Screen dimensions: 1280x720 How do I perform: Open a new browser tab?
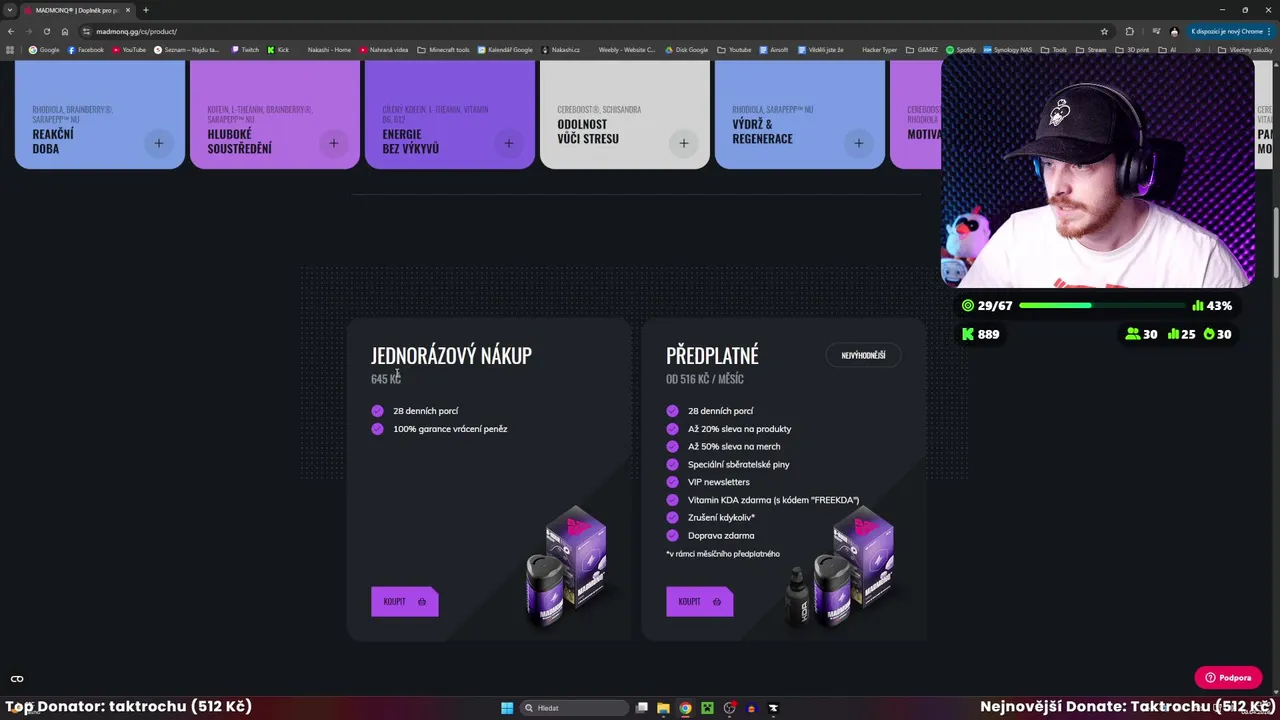click(x=145, y=10)
